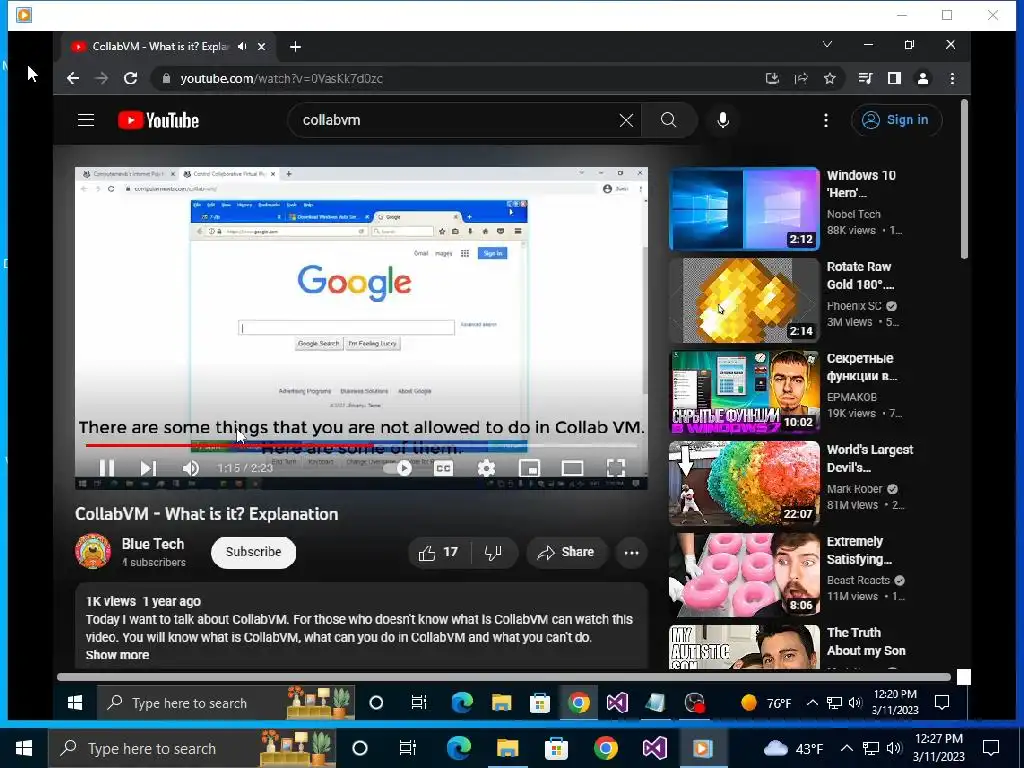Close the CollabVM YouTube tab

(261, 46)
